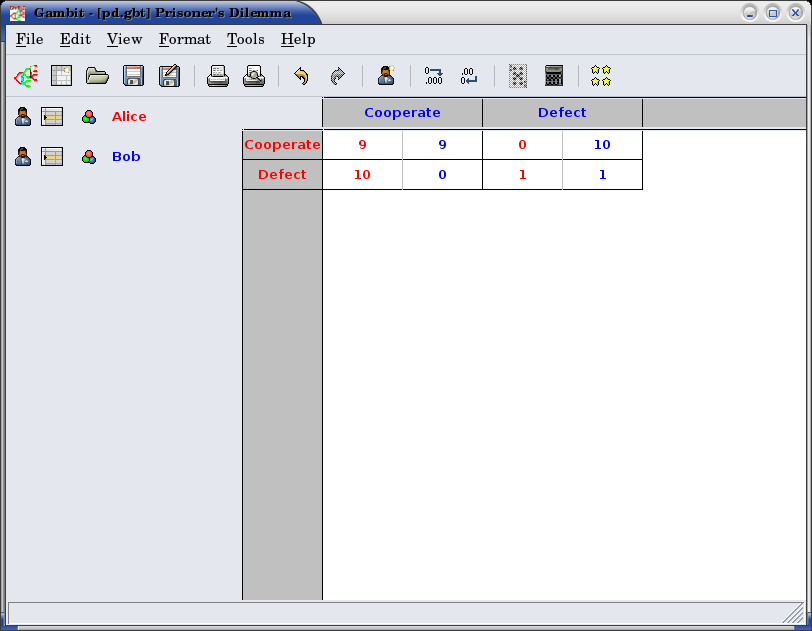Screen dimensions: 812x631
Task: Save the game with the floppy icon
Action: [133, 76]
